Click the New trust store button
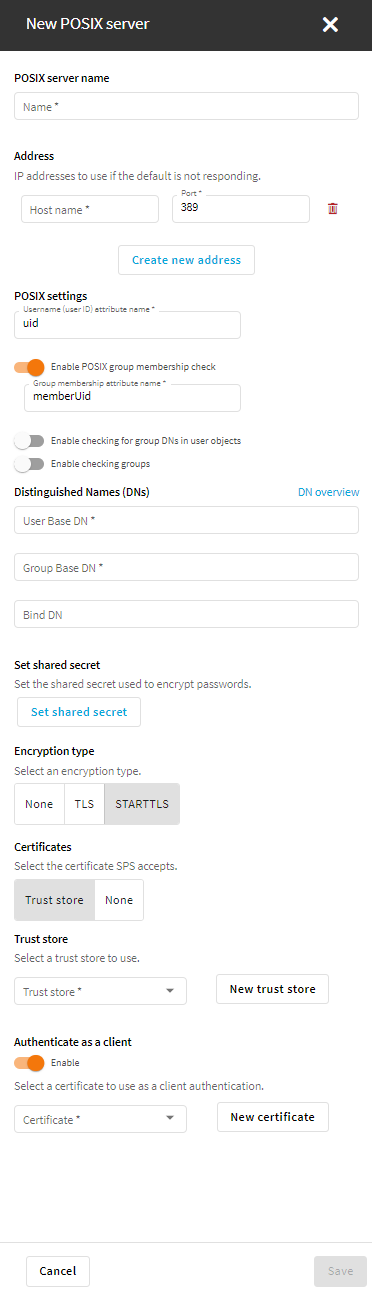The width and height of the screenshot is (372, 1297). click(x=272, y=989)
